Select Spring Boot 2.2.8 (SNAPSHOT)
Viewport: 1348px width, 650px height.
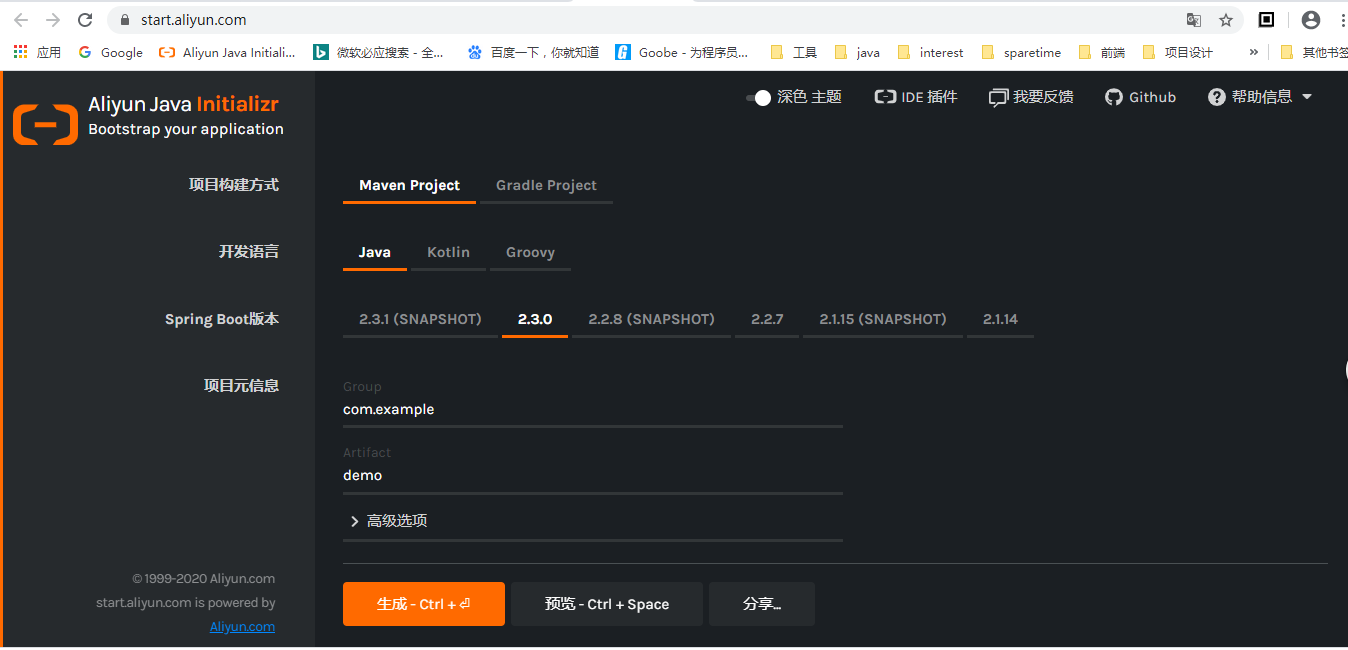[x=651, y=319]
